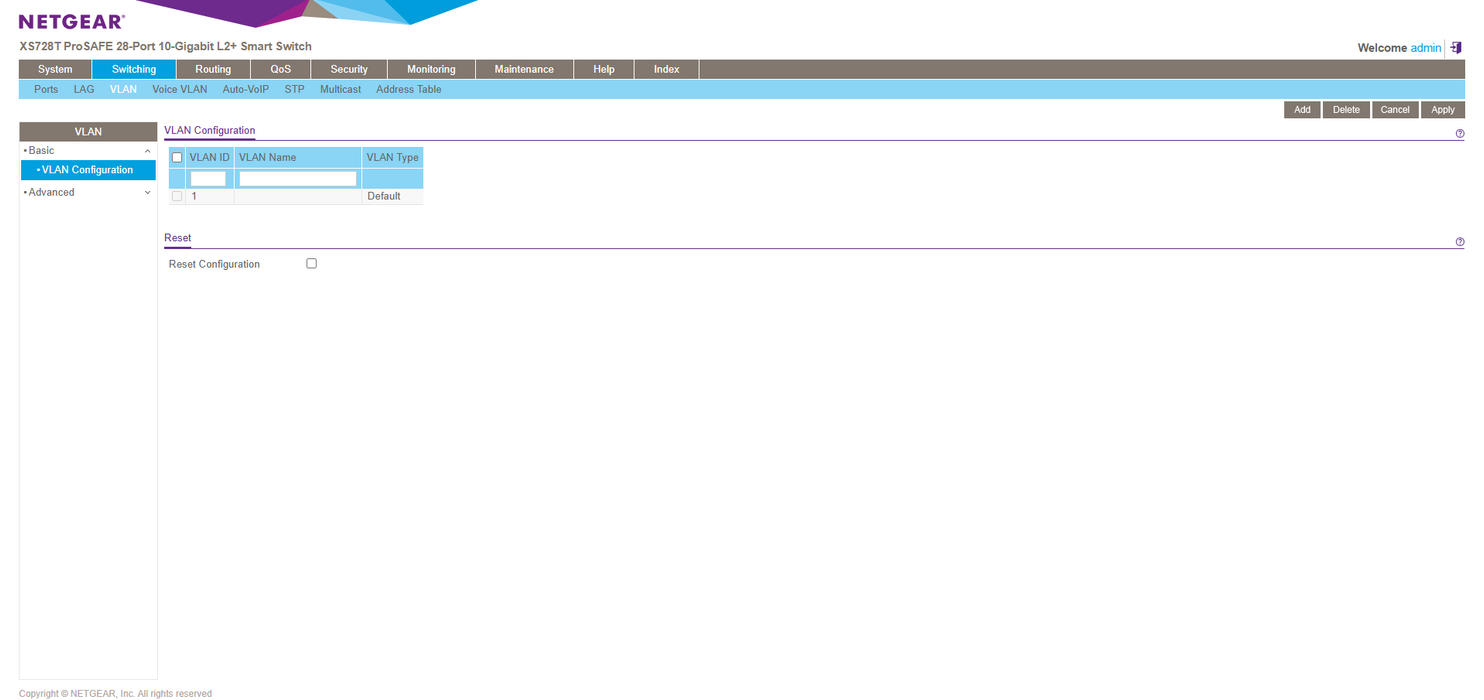
Task: Select VLAN Configuration in sidebar
Action: pyautogui.click(x=88, y=170)
